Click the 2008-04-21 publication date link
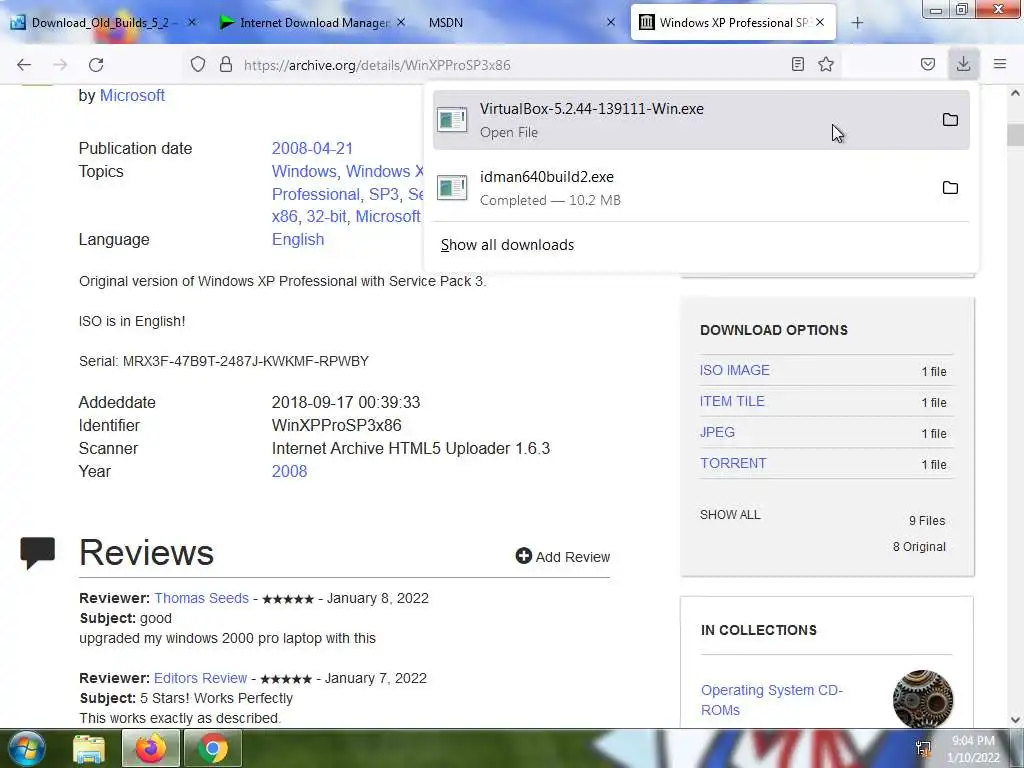Screen dimensions: 1024x768 click(312, 148)
